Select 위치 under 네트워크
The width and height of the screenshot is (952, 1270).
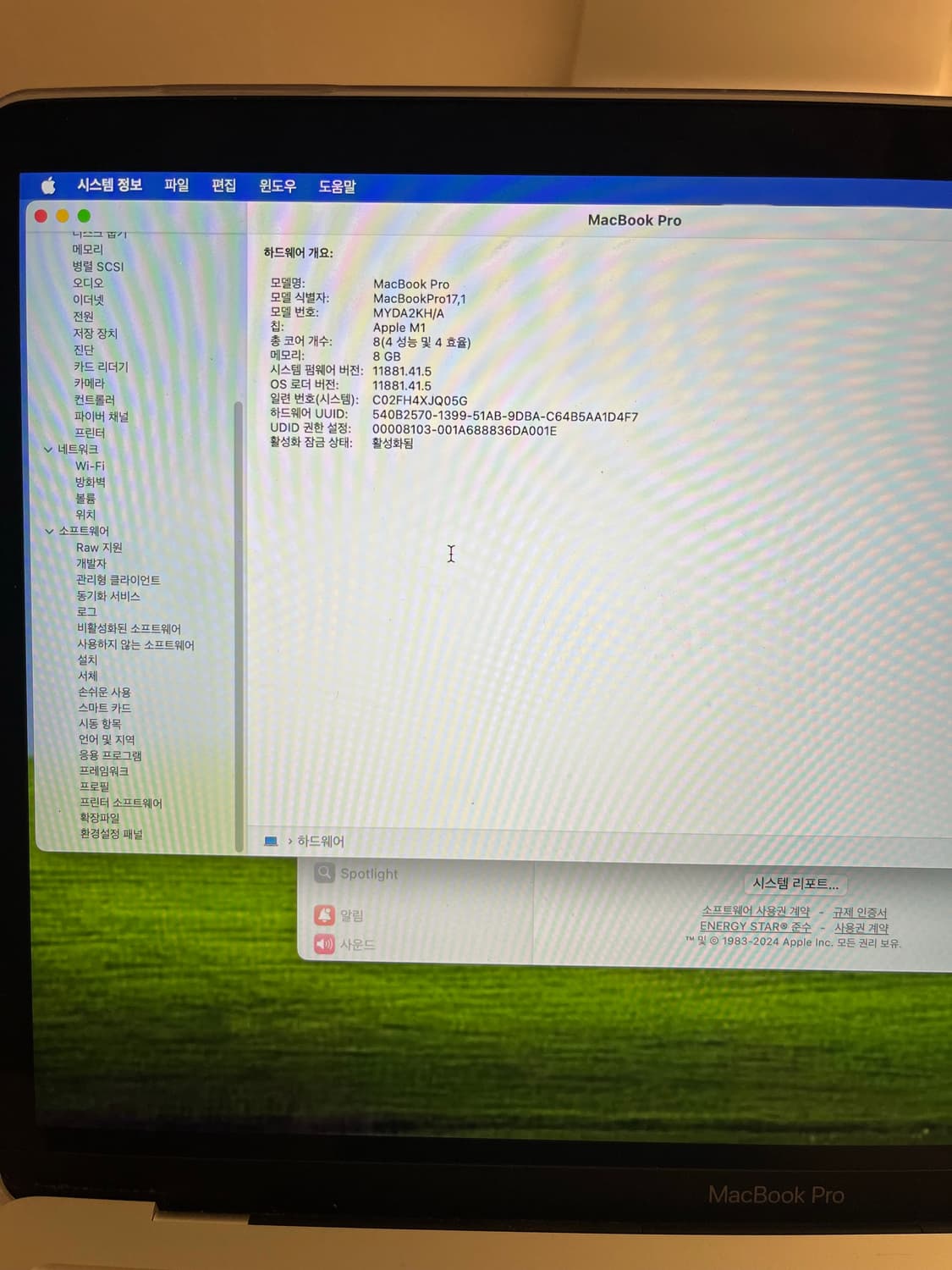85,515
